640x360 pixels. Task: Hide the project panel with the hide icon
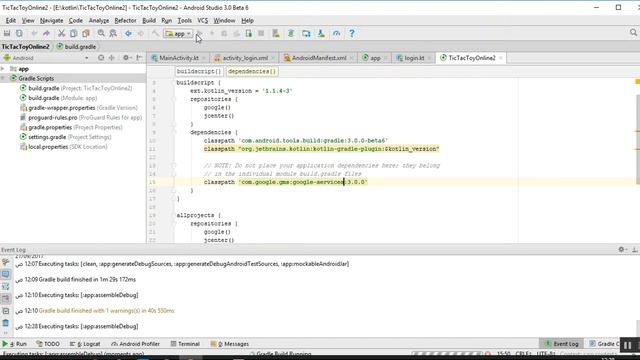coord(139,58)
